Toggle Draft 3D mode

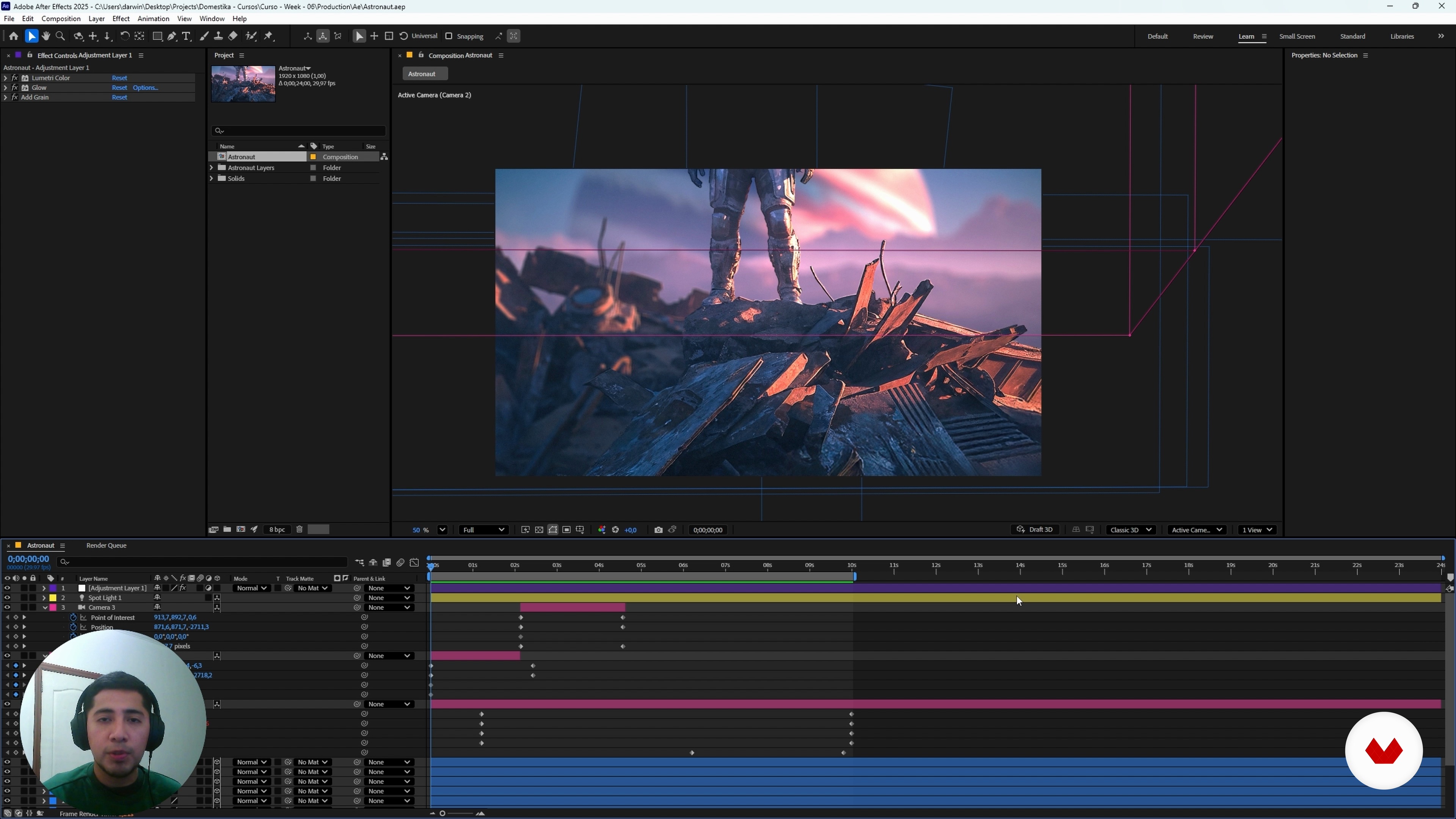click(x=1035, y=530)
